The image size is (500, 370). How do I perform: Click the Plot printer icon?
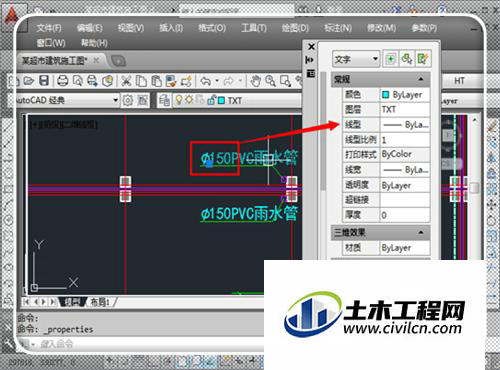point(63,81)
